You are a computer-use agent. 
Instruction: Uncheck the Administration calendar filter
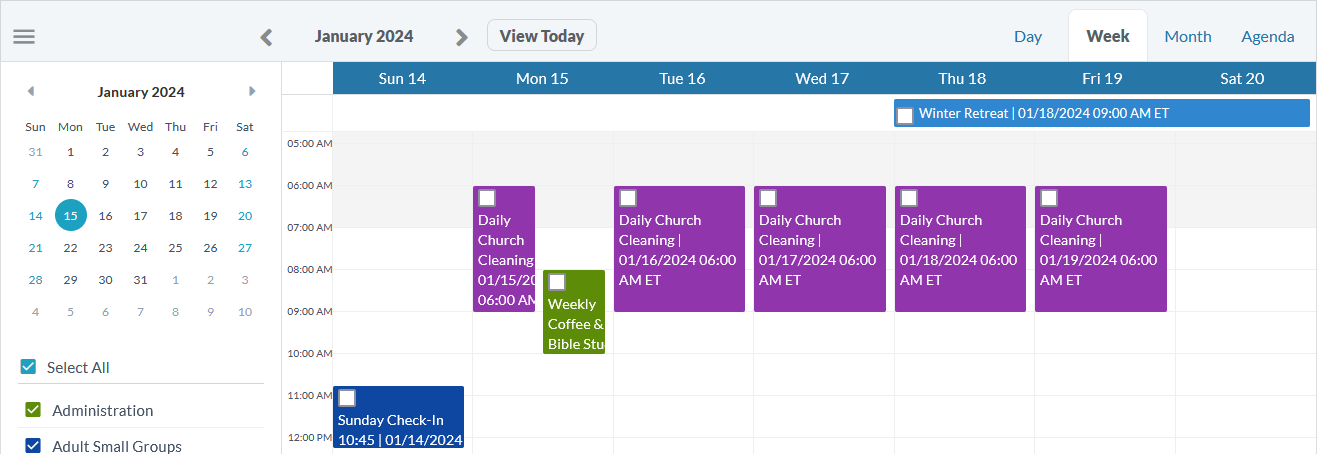pos(33,410)
